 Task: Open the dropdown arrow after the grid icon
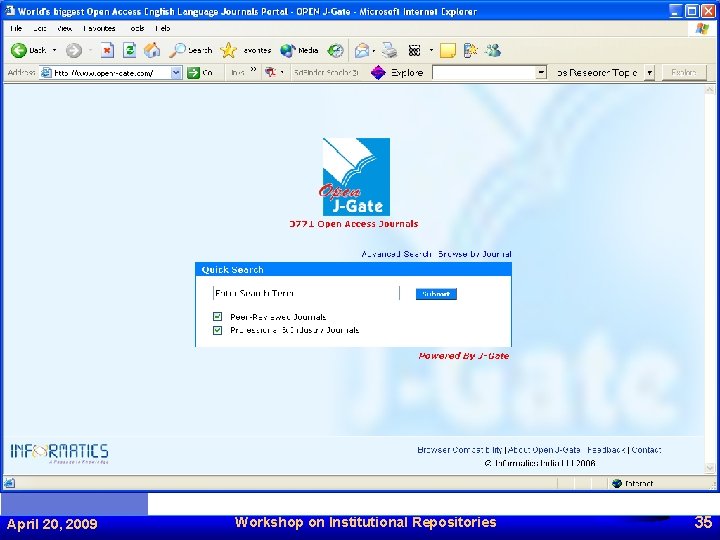point(431,50)
